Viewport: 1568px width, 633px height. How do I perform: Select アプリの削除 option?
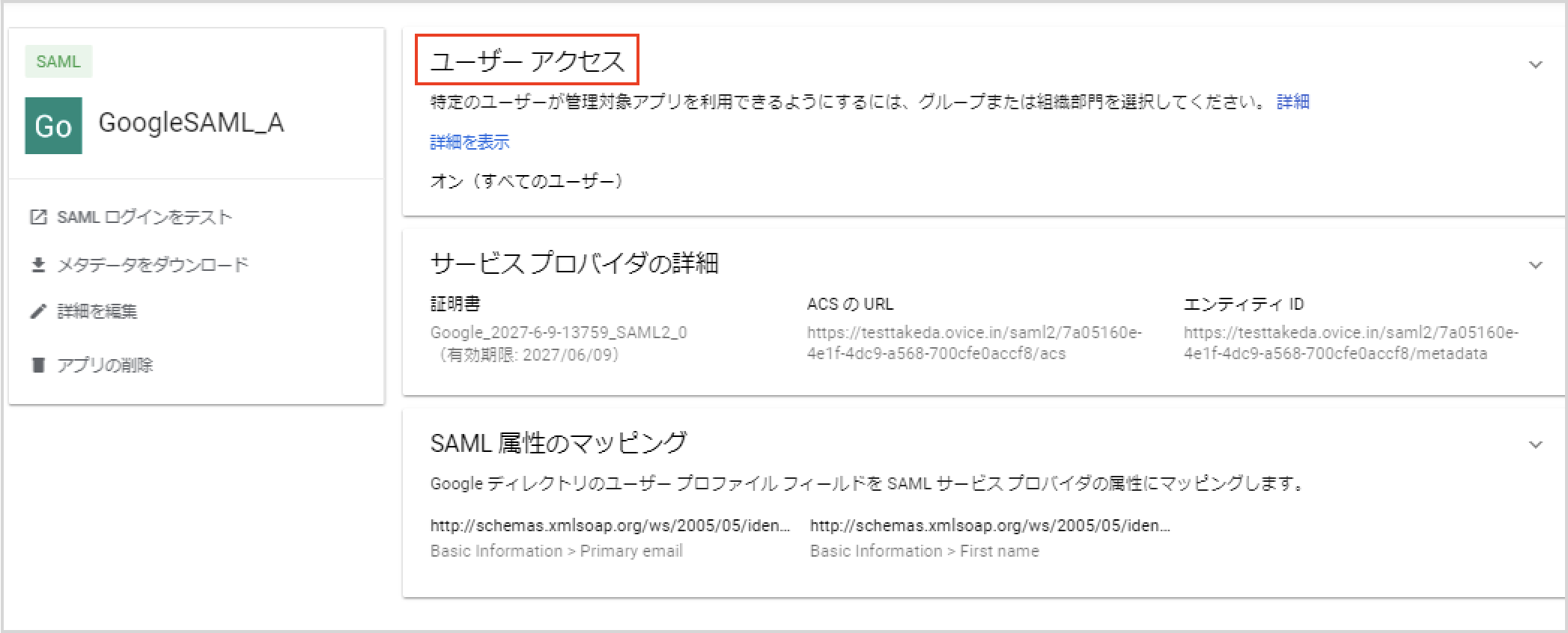pyautogui.click(x=105, y=365)
